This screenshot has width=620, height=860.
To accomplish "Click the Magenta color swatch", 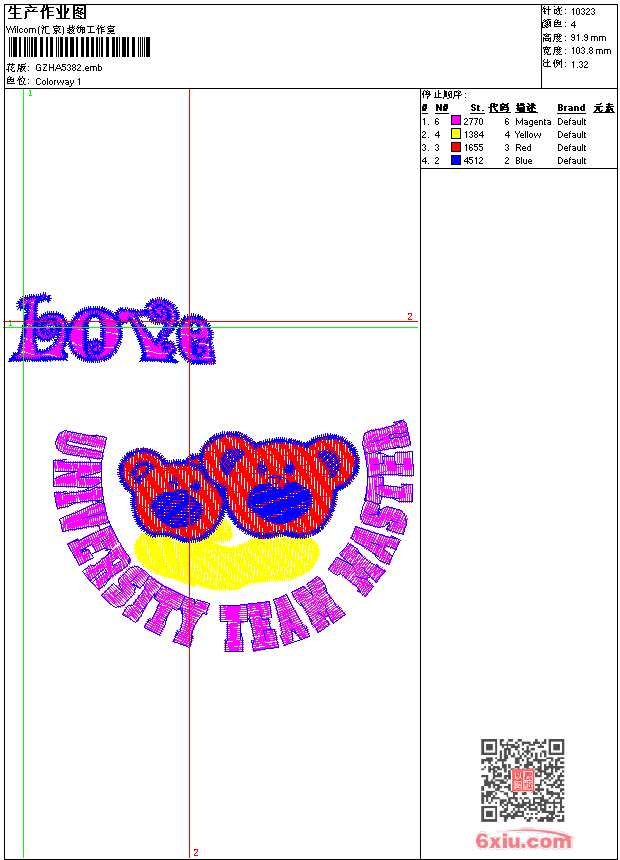I will point(456,121).
